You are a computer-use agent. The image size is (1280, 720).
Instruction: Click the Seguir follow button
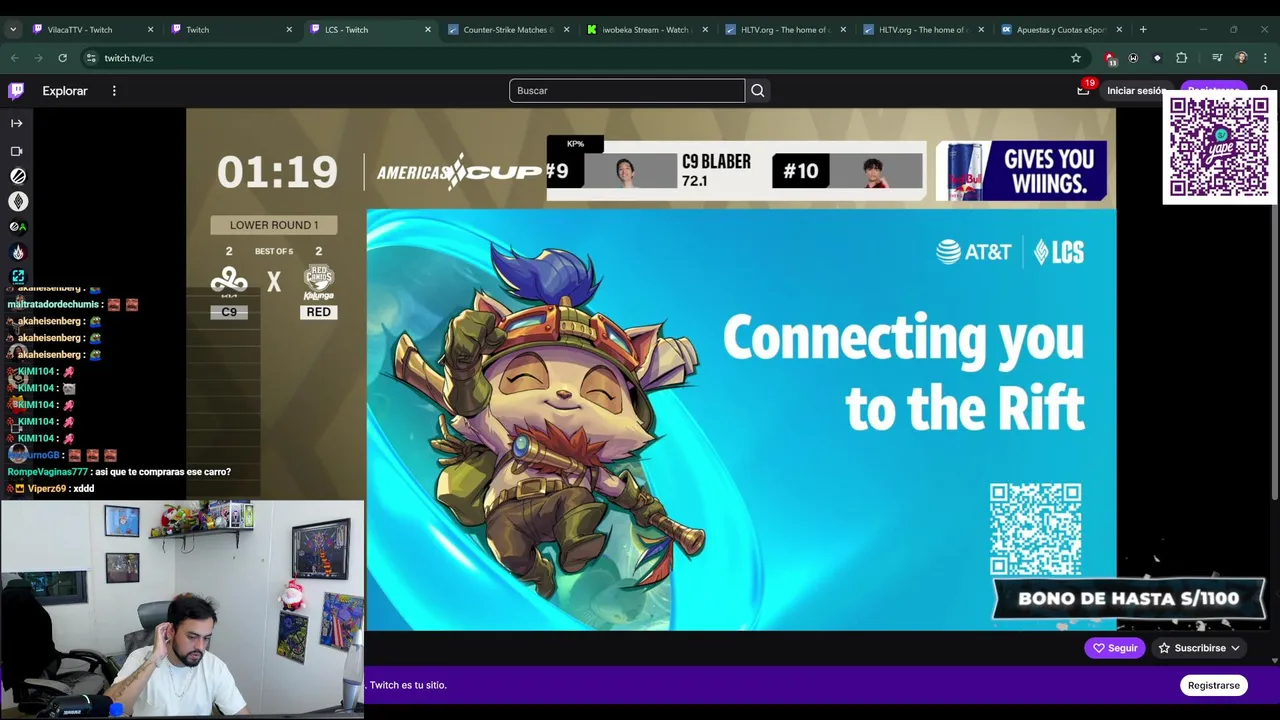click(x=1114, y=648)
